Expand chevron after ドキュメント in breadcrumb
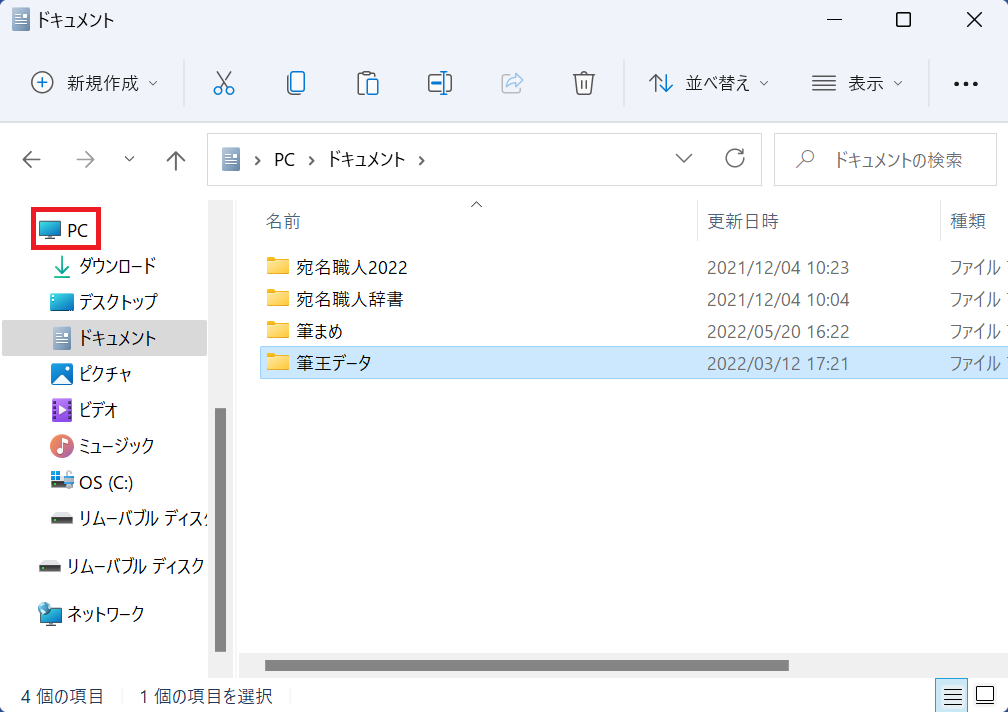The width and height of the screenshot is (1008, 712). (422, 160)
